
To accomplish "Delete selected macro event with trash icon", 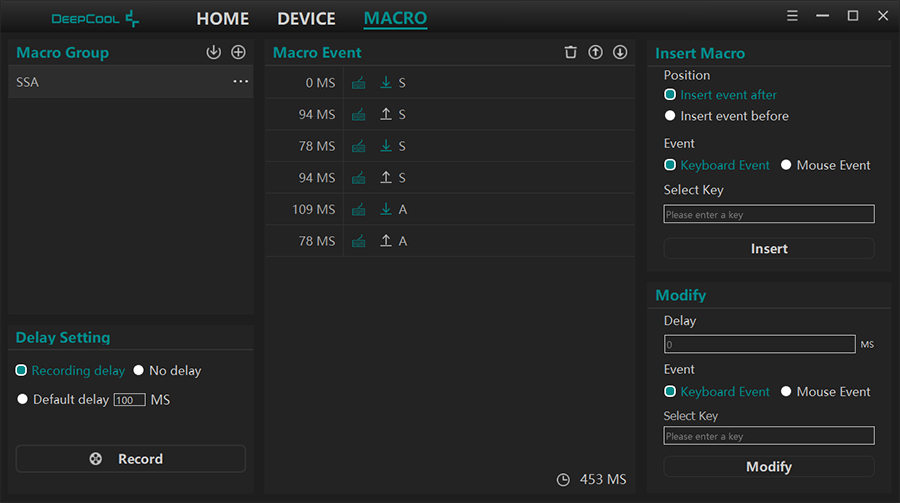I will click(570, 52).
